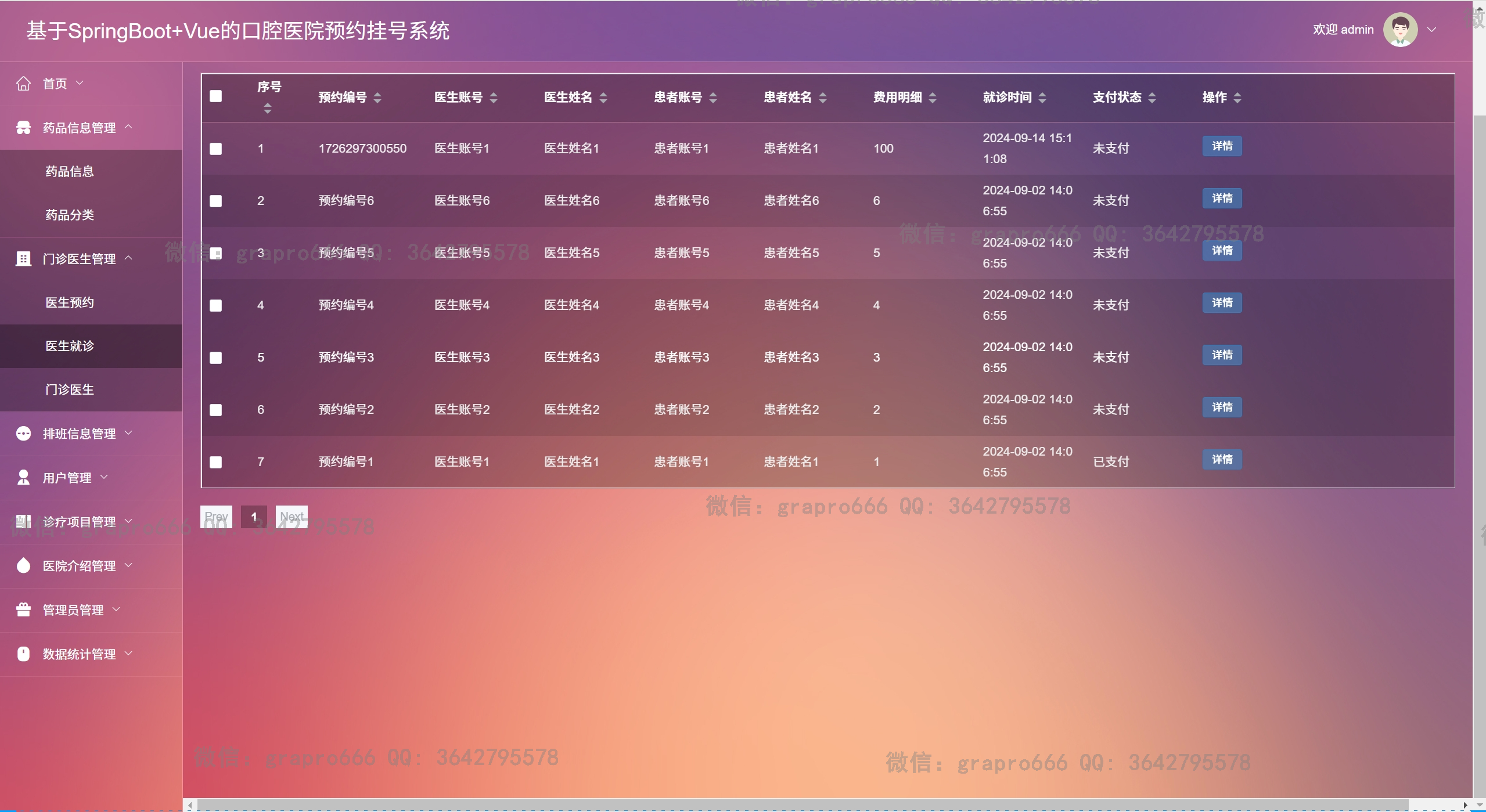1486x812 pixels.
Task: Open the 医生预约 submenu item
Action: (x=70, y=302)
